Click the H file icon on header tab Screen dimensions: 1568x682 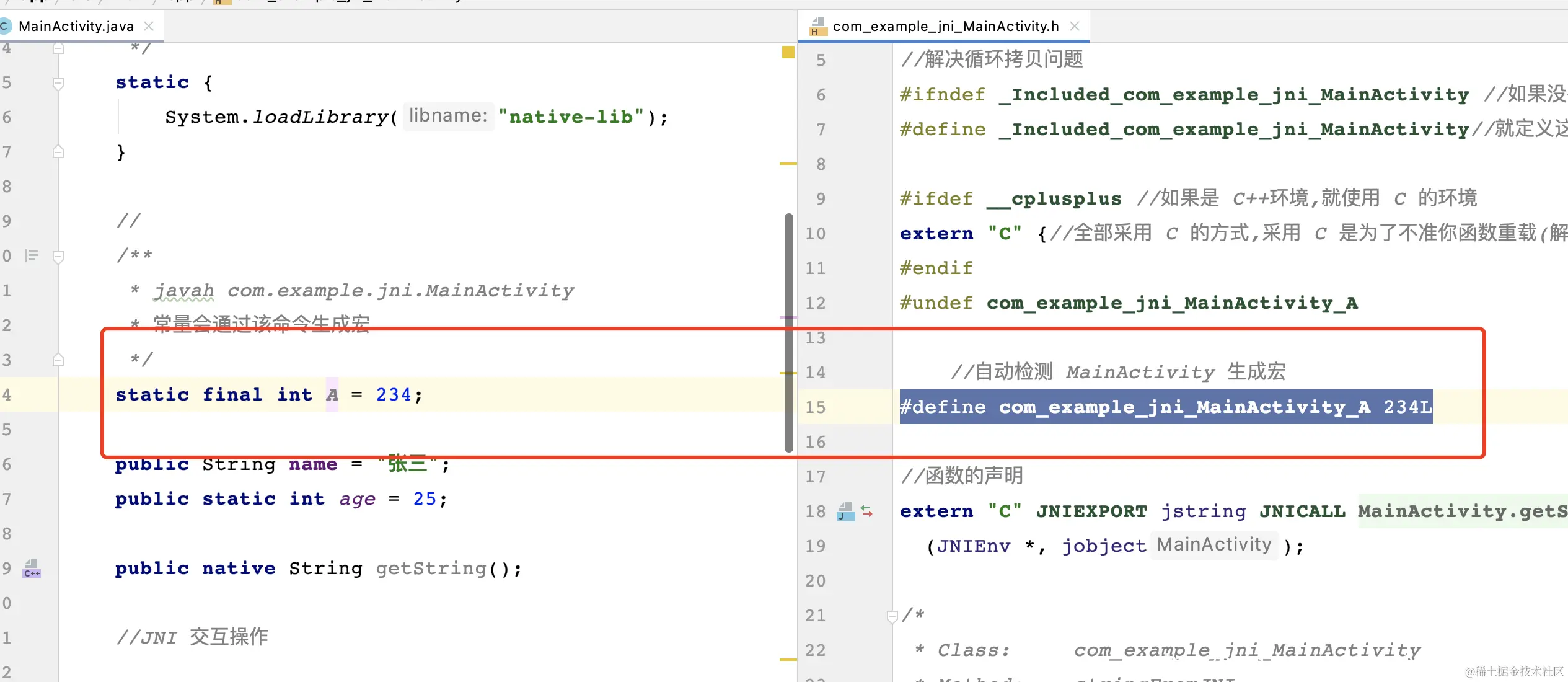(818, 27)
